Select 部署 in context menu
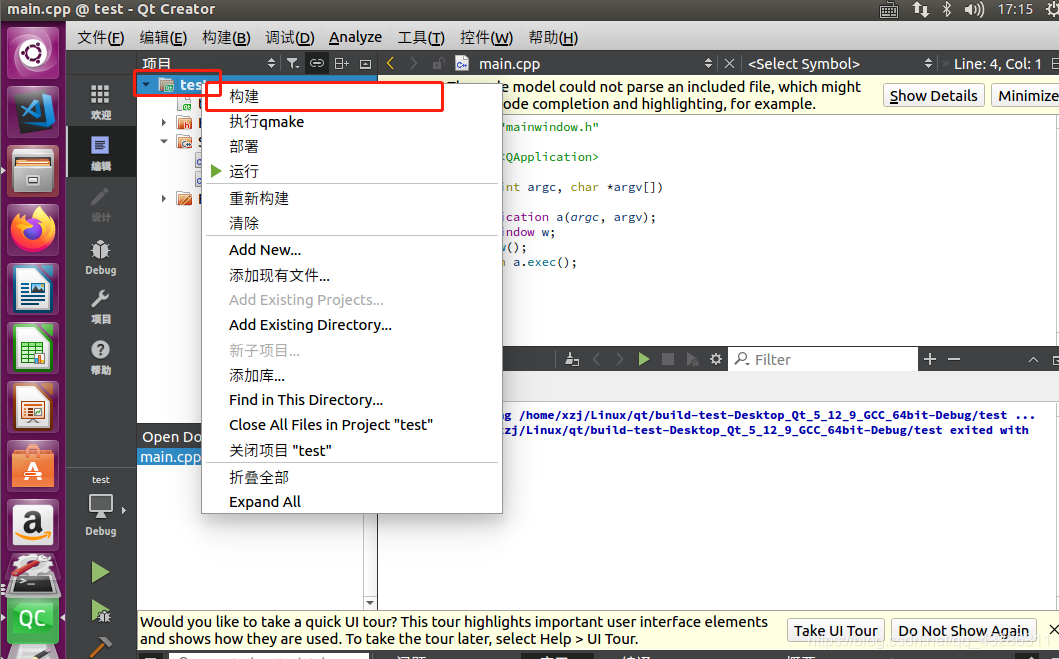 (351, 147)
